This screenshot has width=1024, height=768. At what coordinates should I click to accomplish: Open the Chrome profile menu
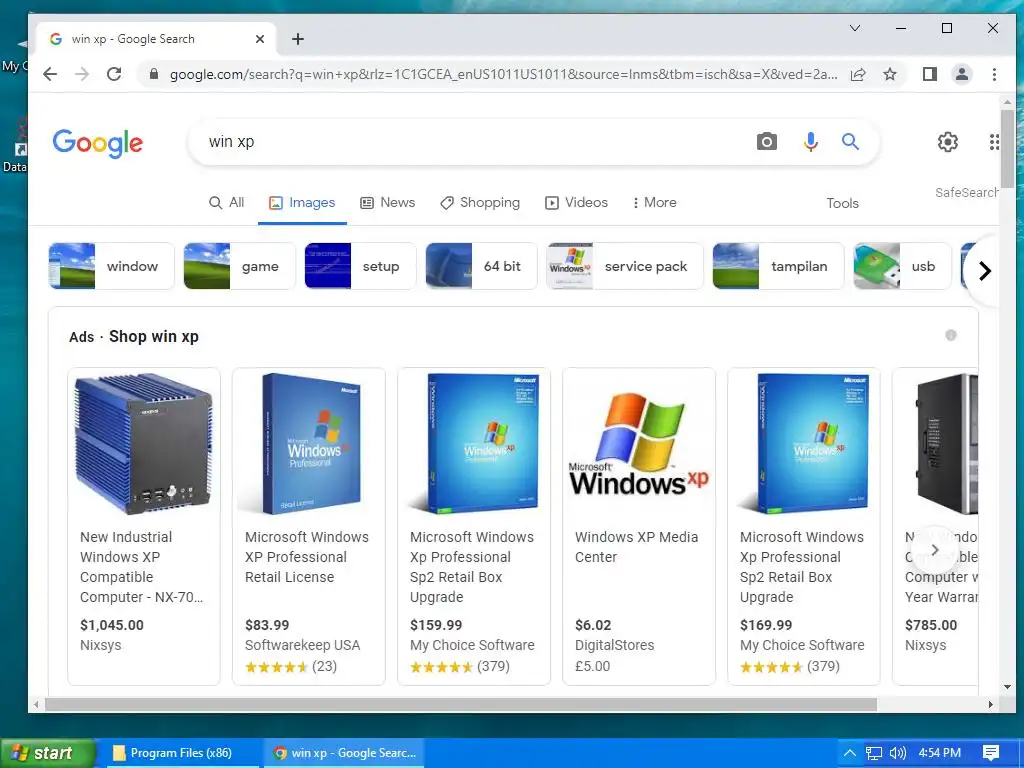tap(962, 74)
